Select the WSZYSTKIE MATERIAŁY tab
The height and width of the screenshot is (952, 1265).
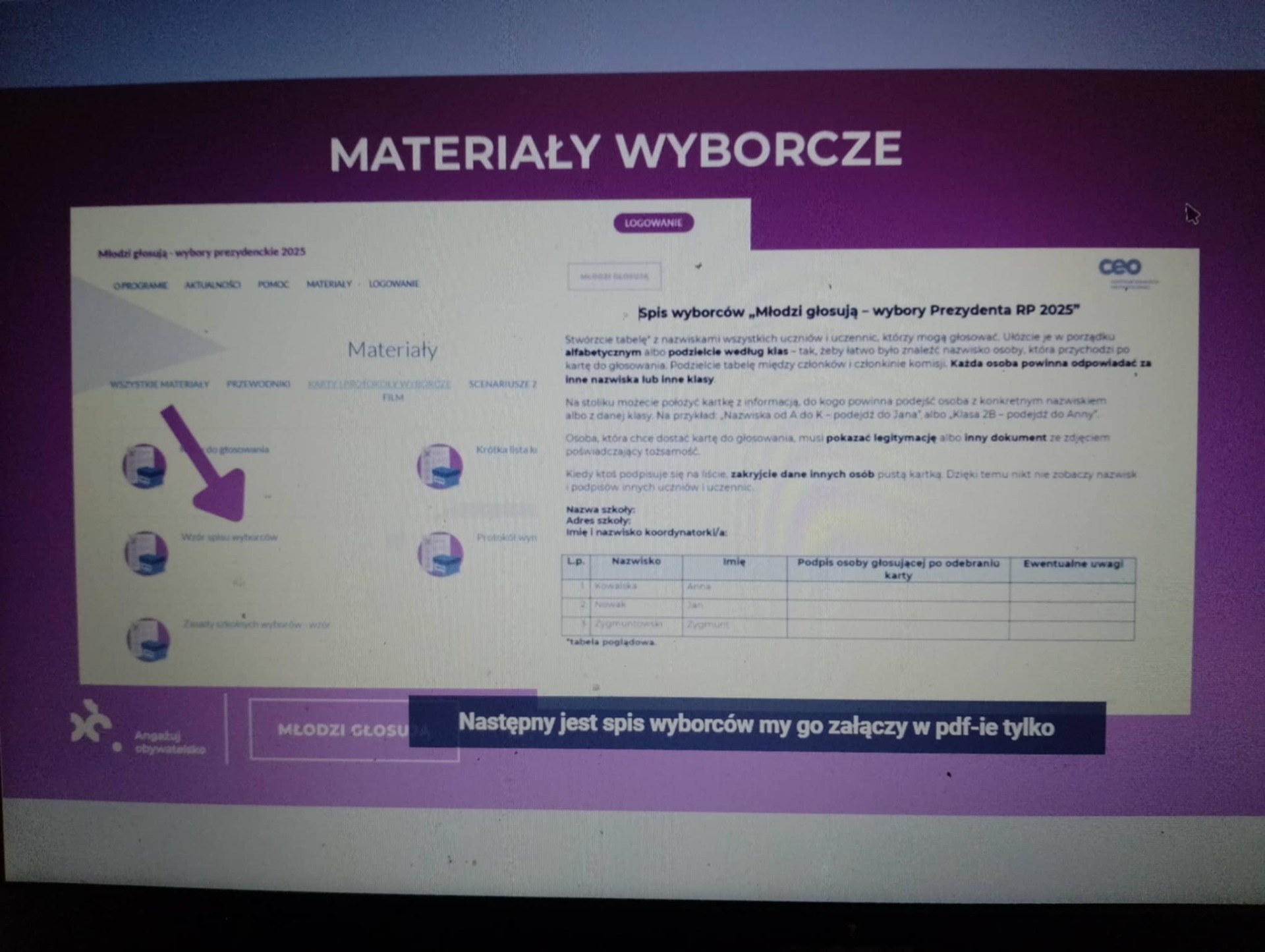159,384
